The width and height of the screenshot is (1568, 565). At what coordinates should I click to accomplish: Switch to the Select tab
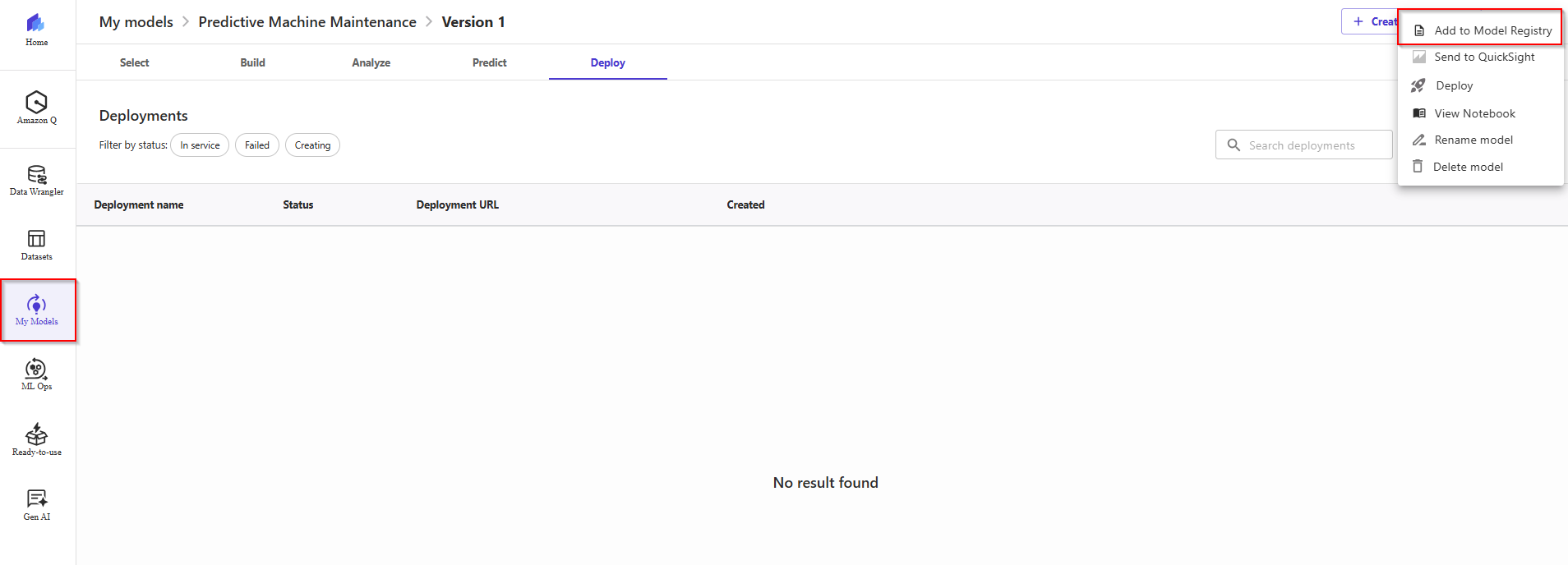point(135,62)
